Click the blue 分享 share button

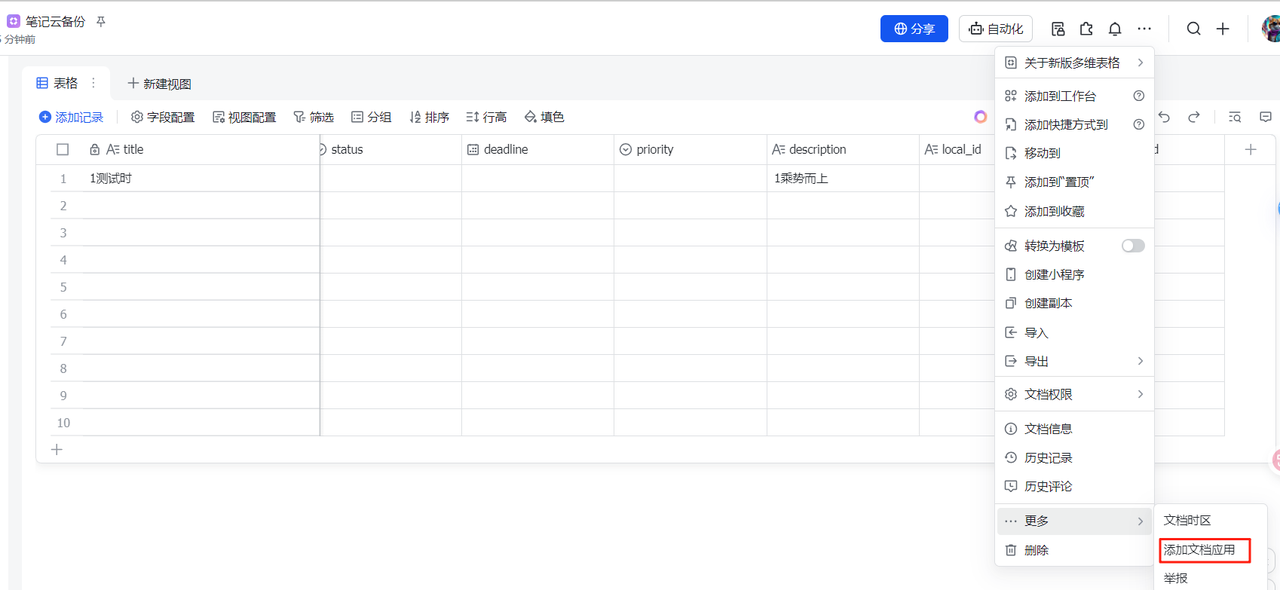914,29
